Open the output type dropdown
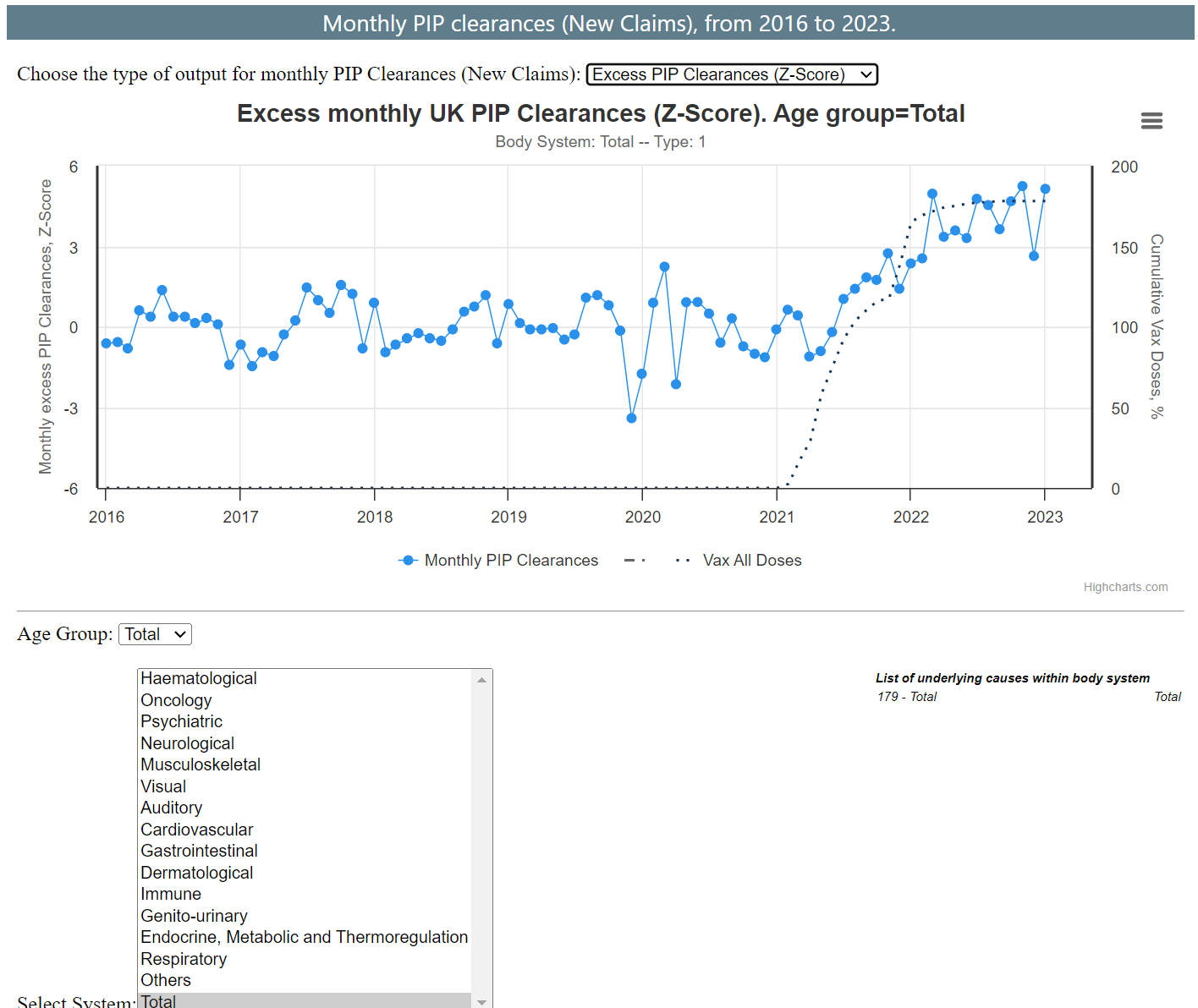The height and width of the screenshot is (1008, 1198). [x=731, y=74]
